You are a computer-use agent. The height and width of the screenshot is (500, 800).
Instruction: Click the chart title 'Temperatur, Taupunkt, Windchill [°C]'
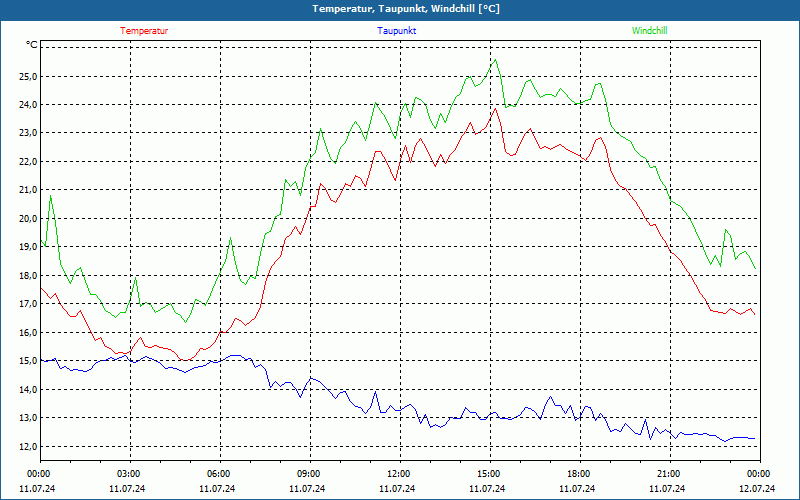click(406, 9)
